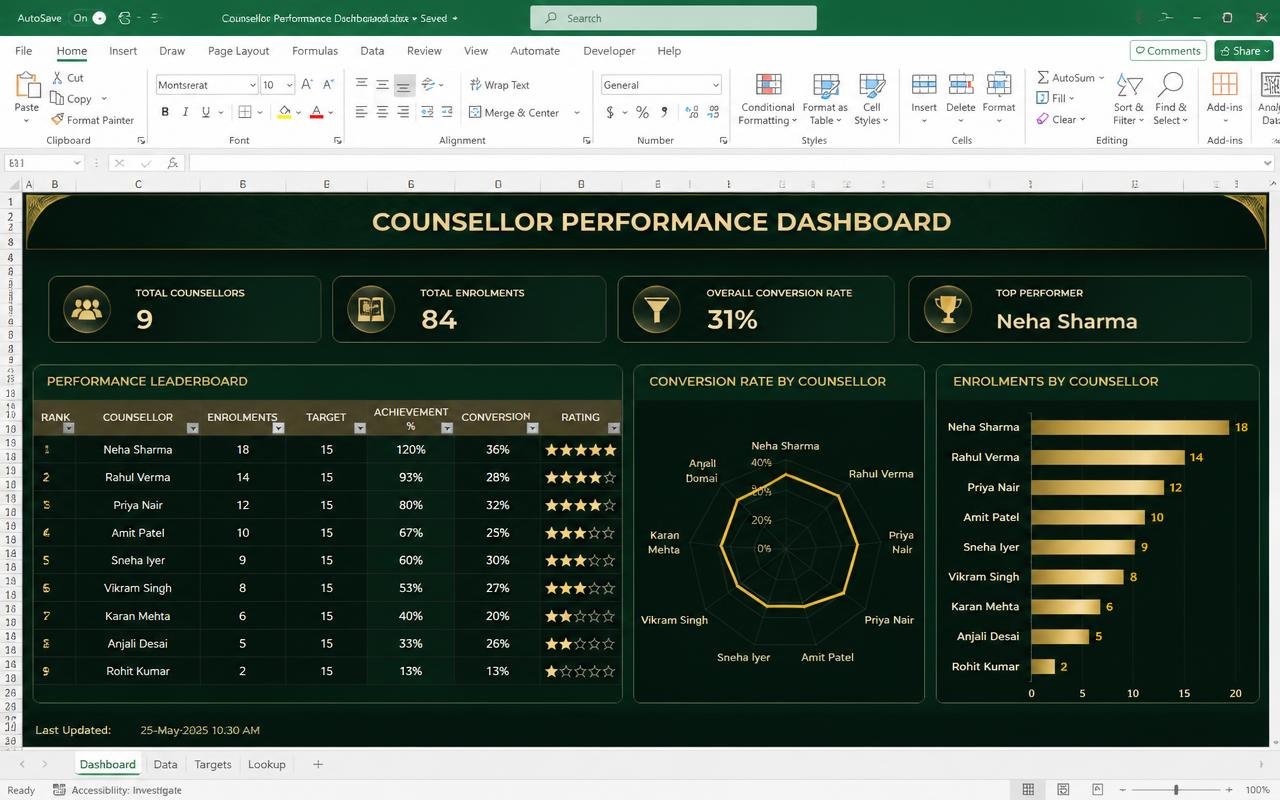Click the accounting dollar format icon

pyautogui.click(x=610, y=113)
